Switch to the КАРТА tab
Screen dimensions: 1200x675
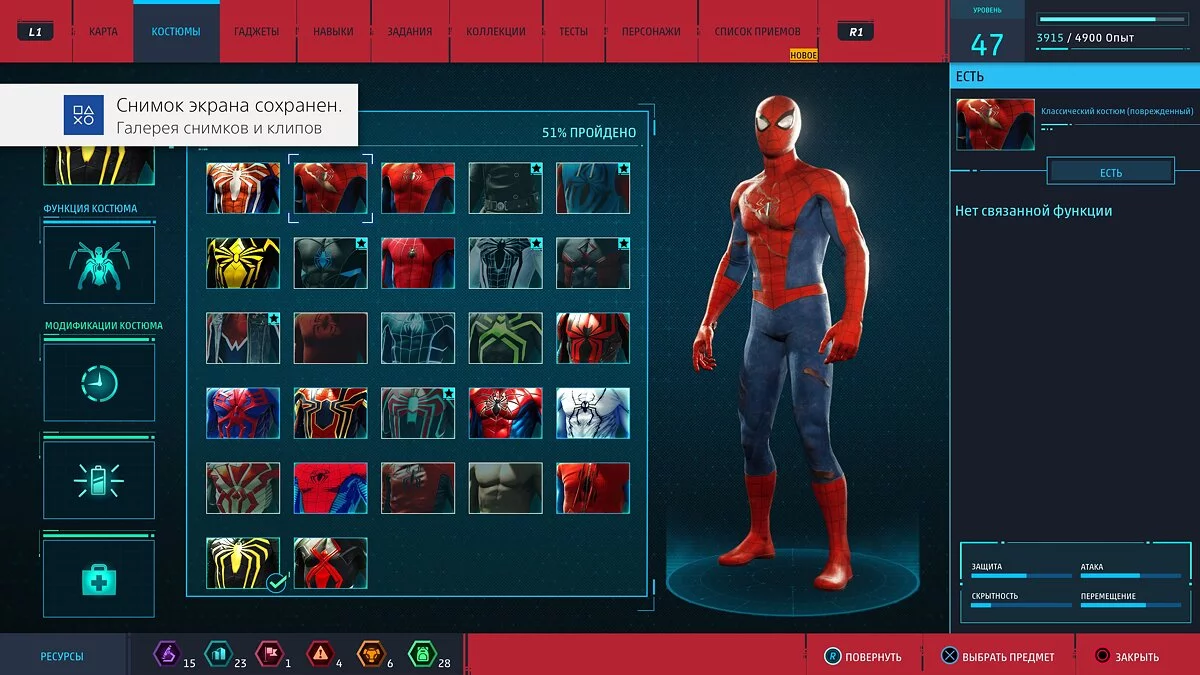(103, 31)
